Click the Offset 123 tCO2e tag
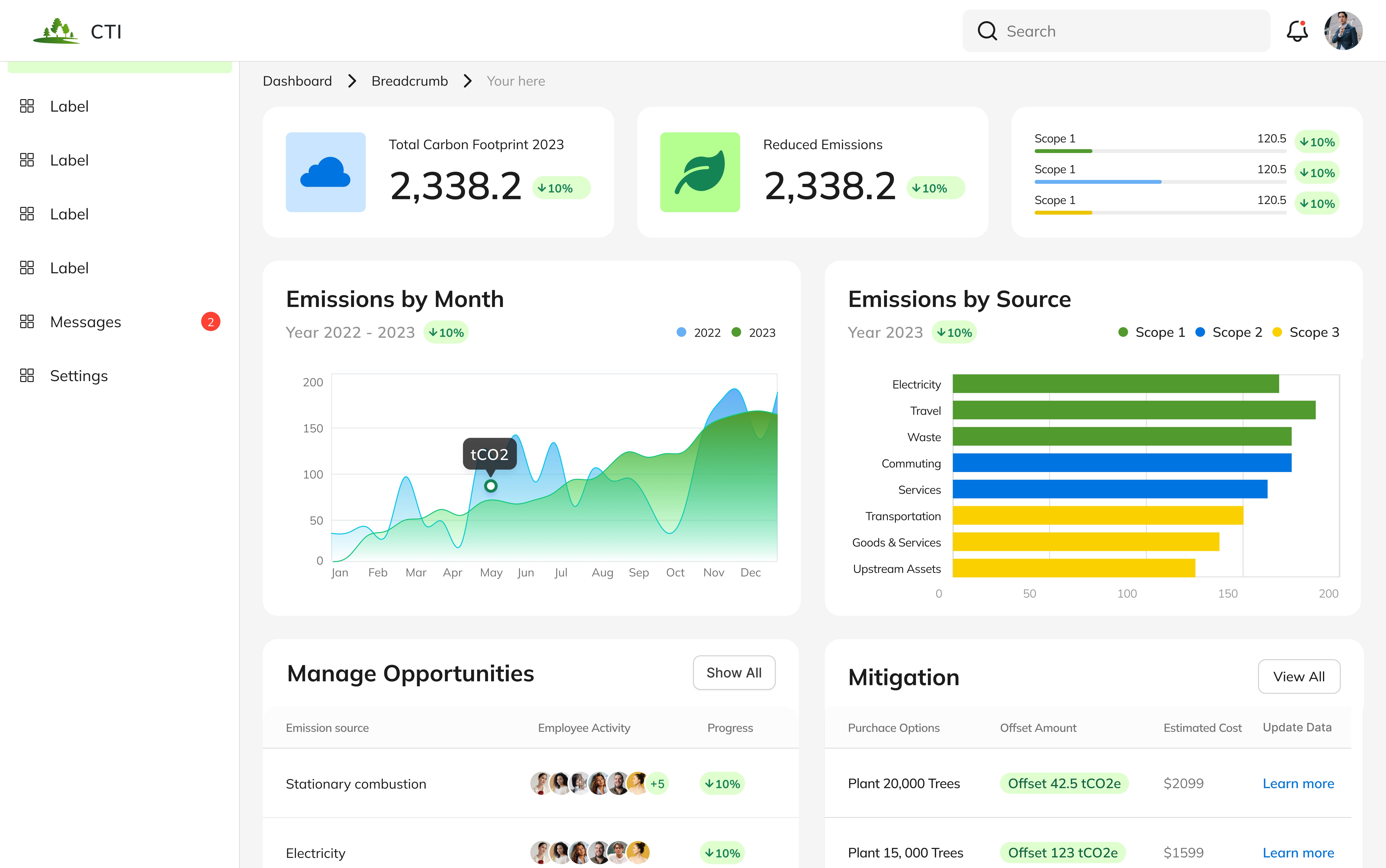 click(x=1063, y=853)
